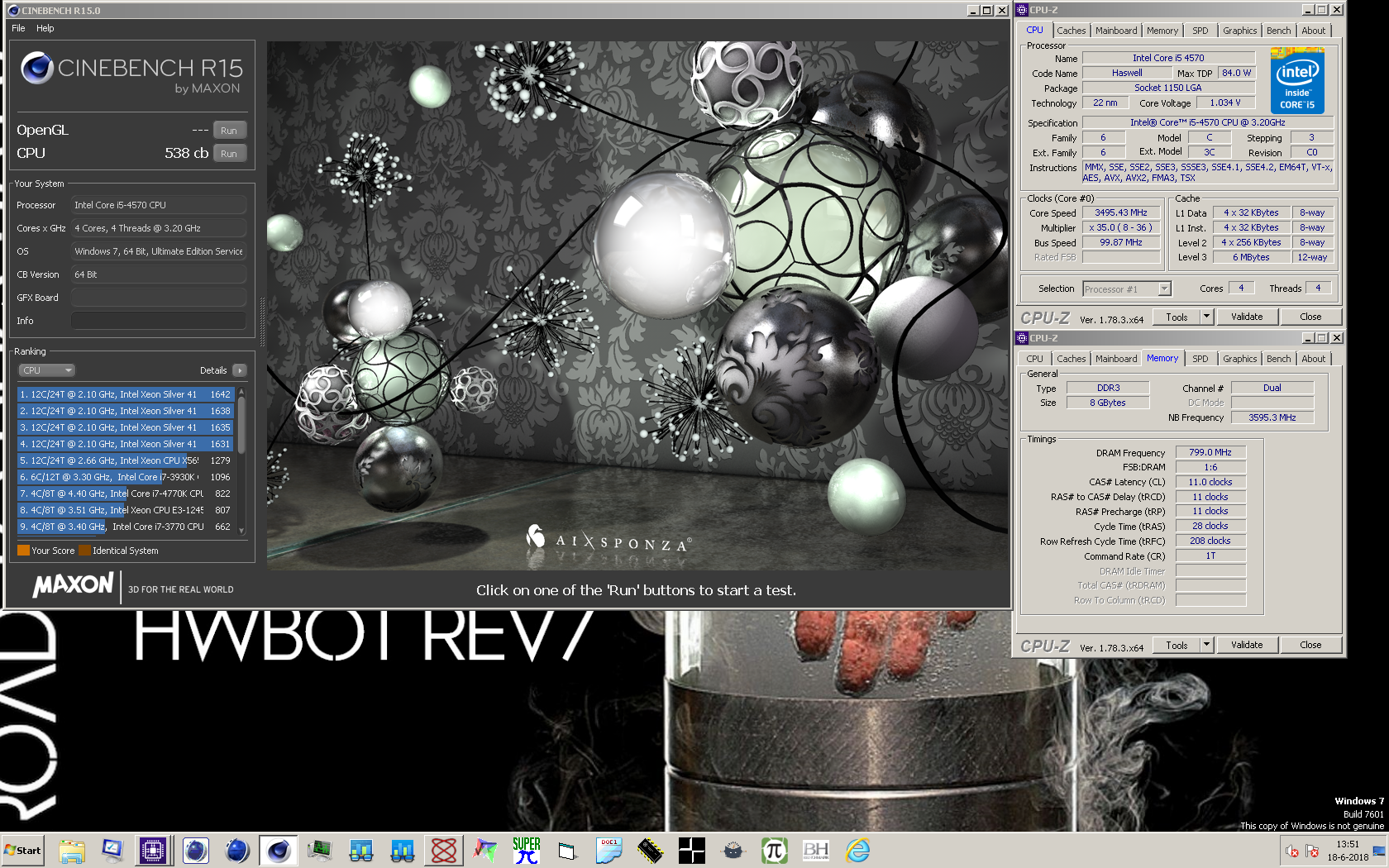Click the scroll-down arrow of ranking list
This screenshot has height=868, width=1389.
(x=241, y=531)
